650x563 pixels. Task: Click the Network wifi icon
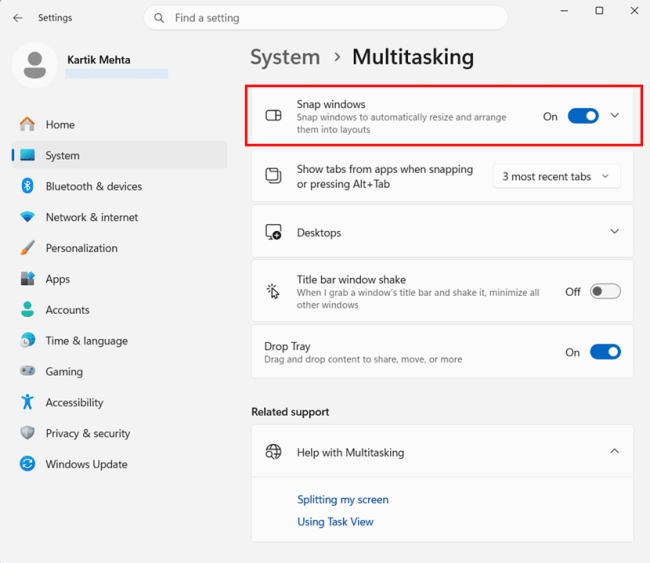pos(27,217)
